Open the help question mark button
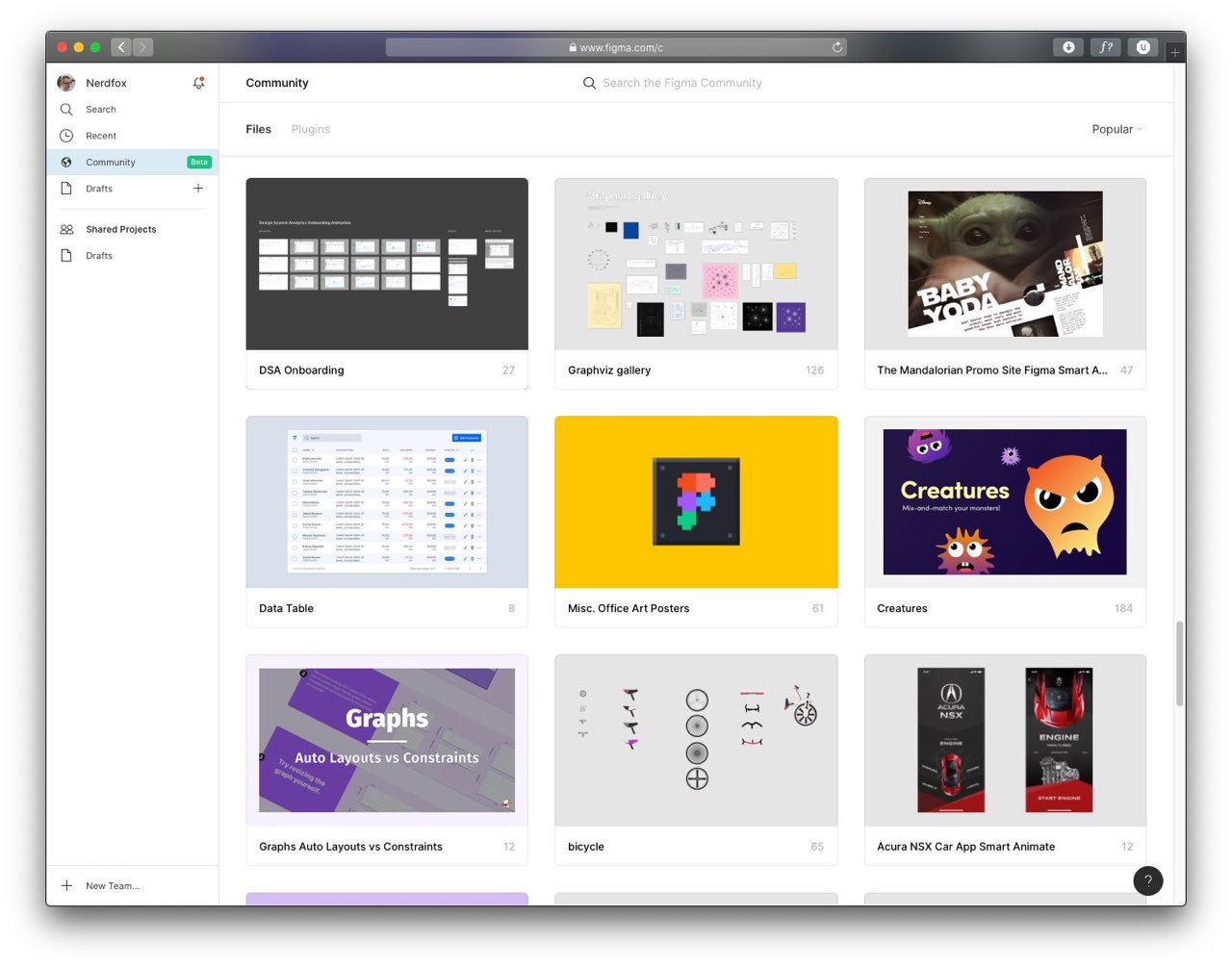 pyautogui.click(x=1147, y=880)
